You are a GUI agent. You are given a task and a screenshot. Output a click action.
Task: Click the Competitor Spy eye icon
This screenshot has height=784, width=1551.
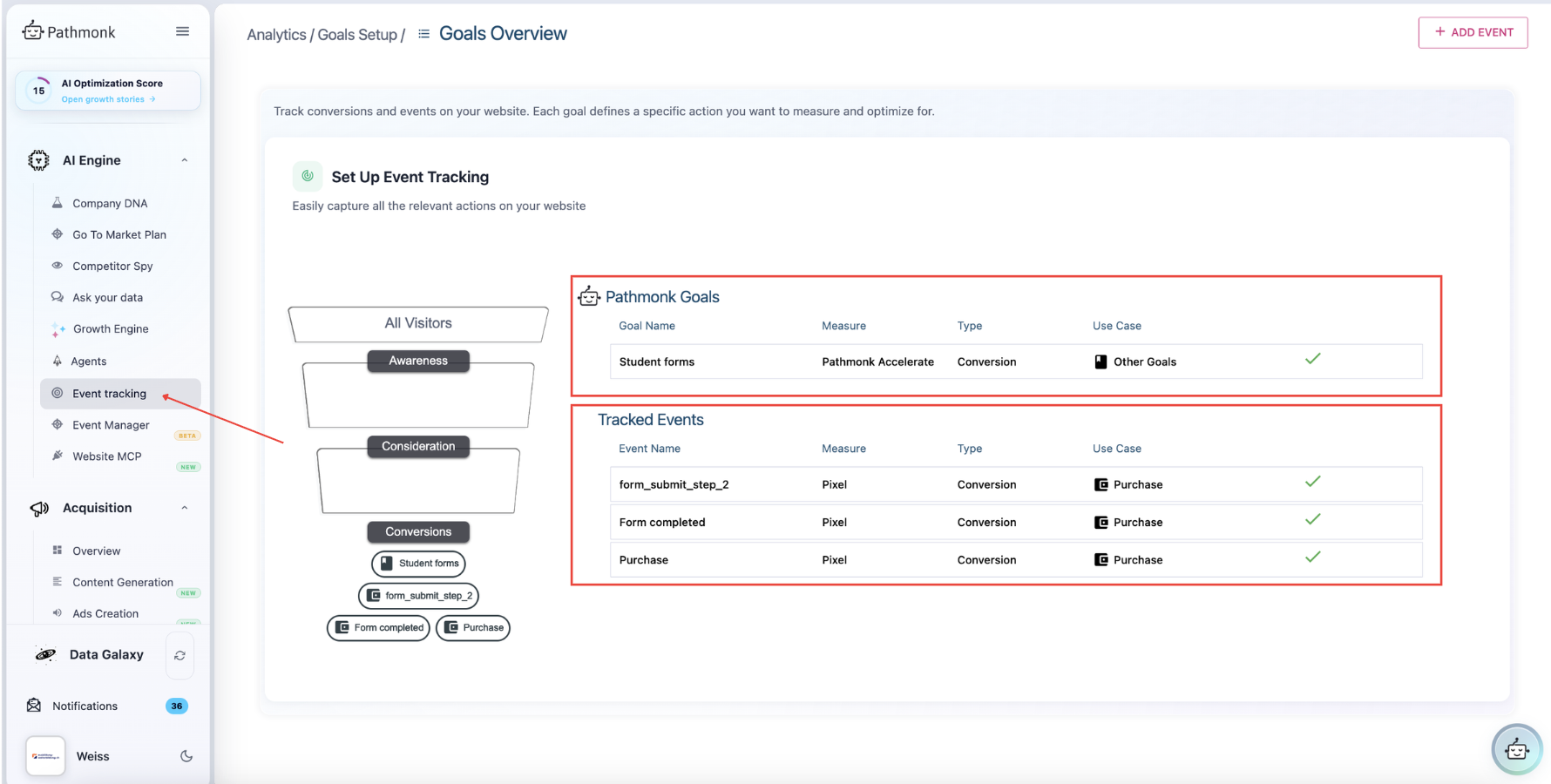click(58, 266)
